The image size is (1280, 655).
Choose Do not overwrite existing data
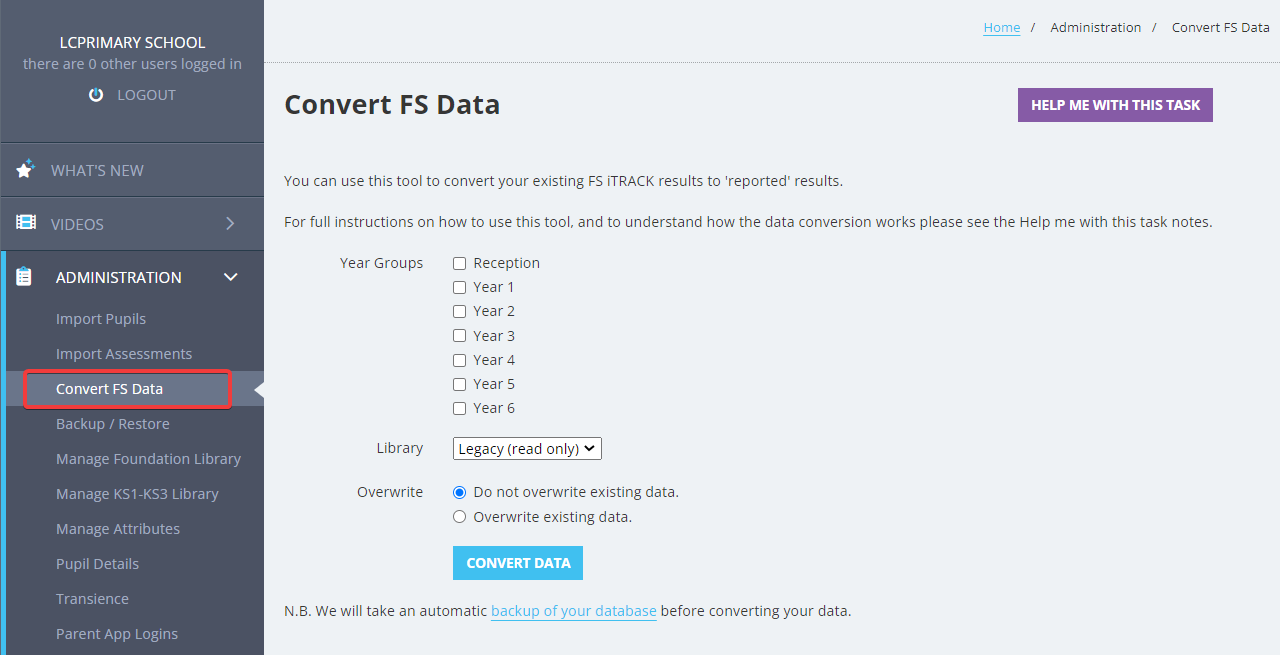point(460,492)
